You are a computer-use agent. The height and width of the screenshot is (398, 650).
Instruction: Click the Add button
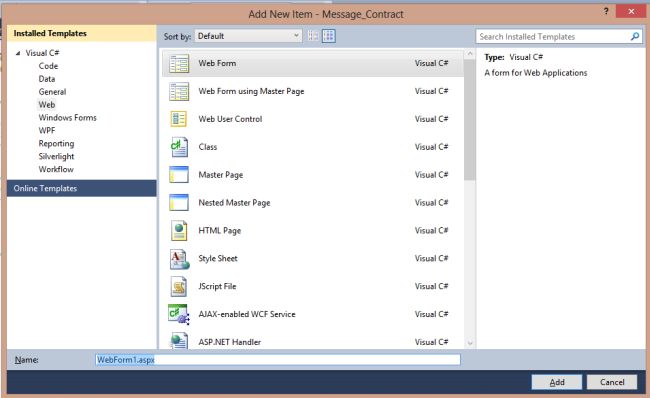pyautogui.click(x=557, y=382)
